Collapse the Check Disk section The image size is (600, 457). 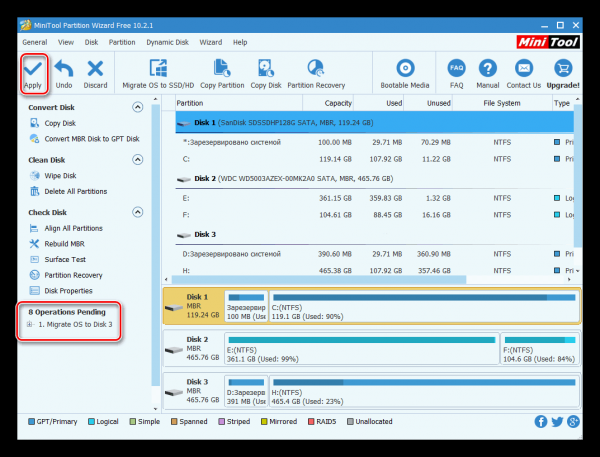click(x=138, y=212)
